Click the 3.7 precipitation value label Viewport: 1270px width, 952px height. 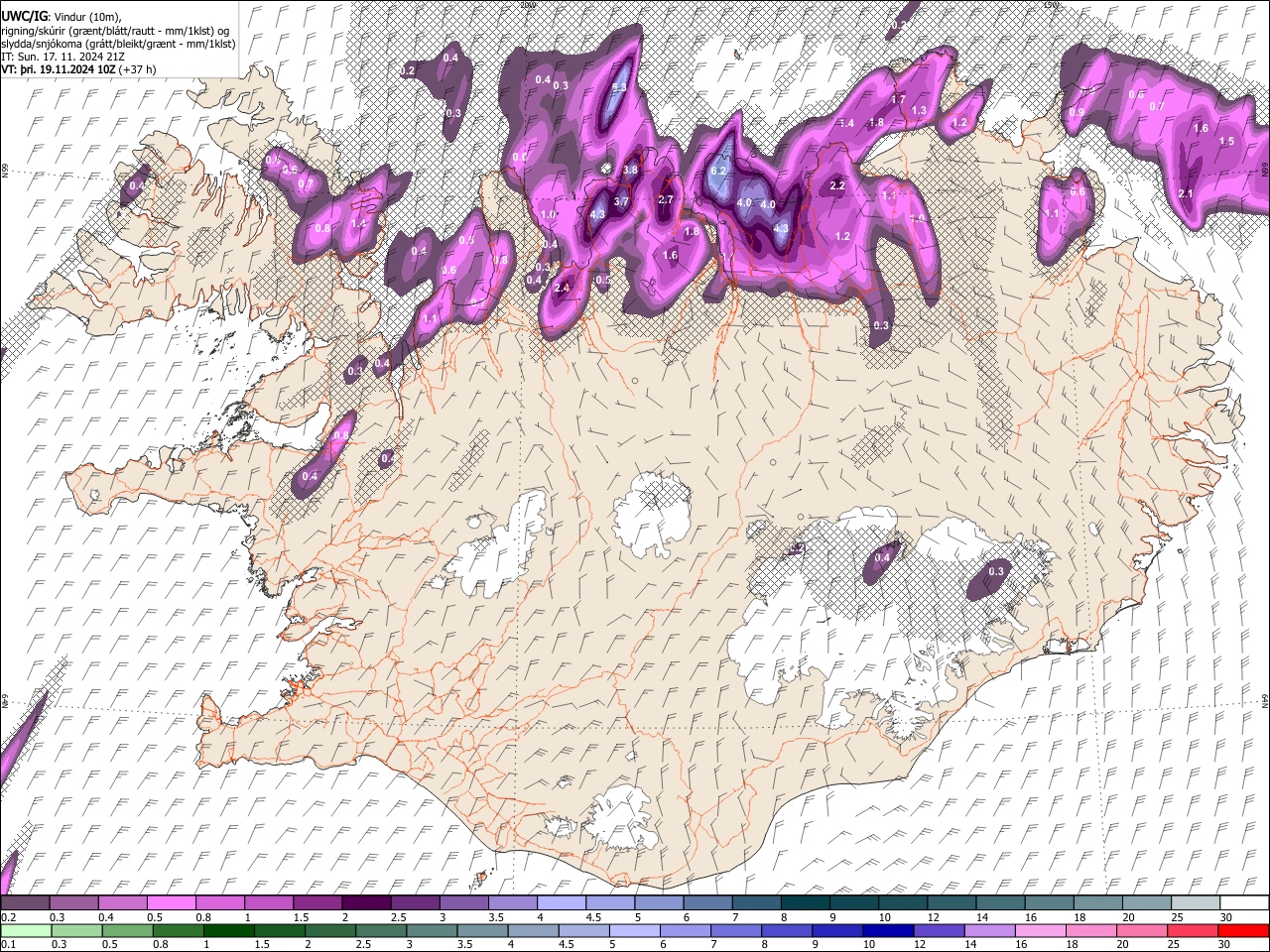click(x=621, y=201)
